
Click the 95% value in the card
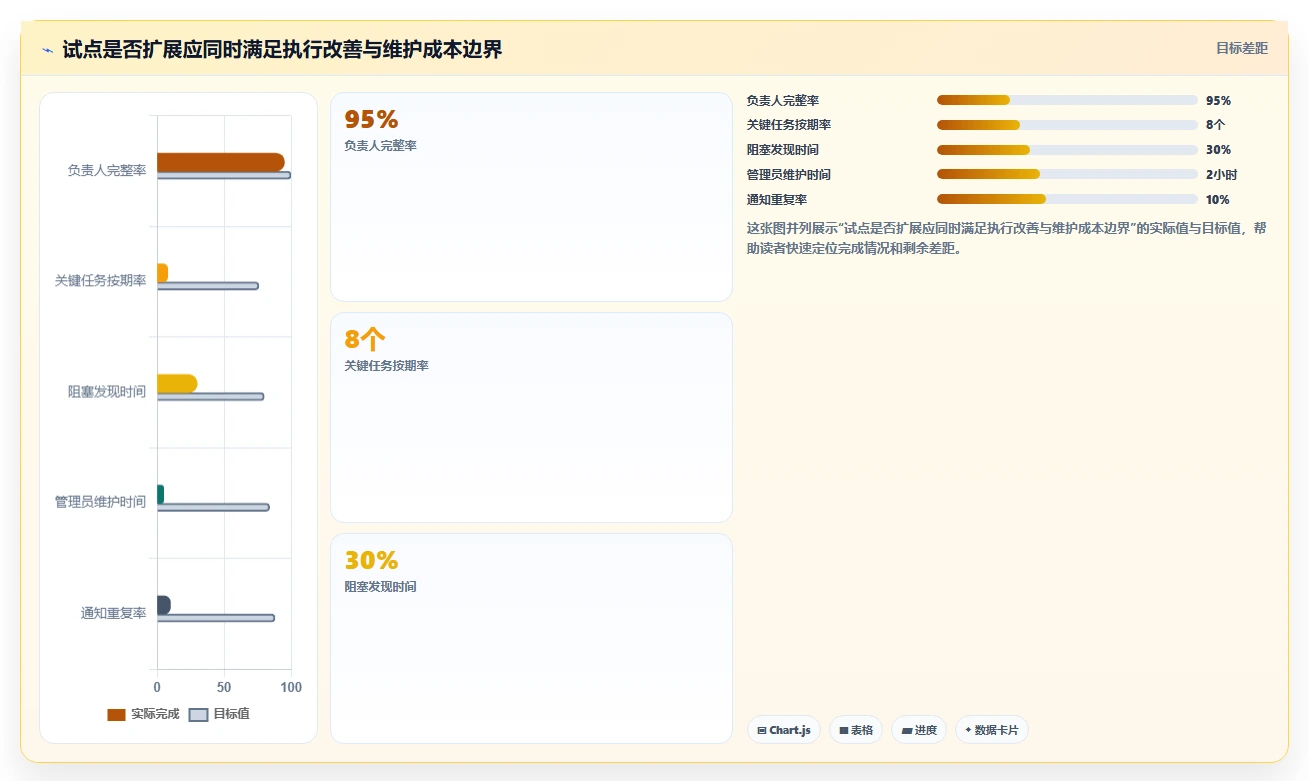point(371,119)
